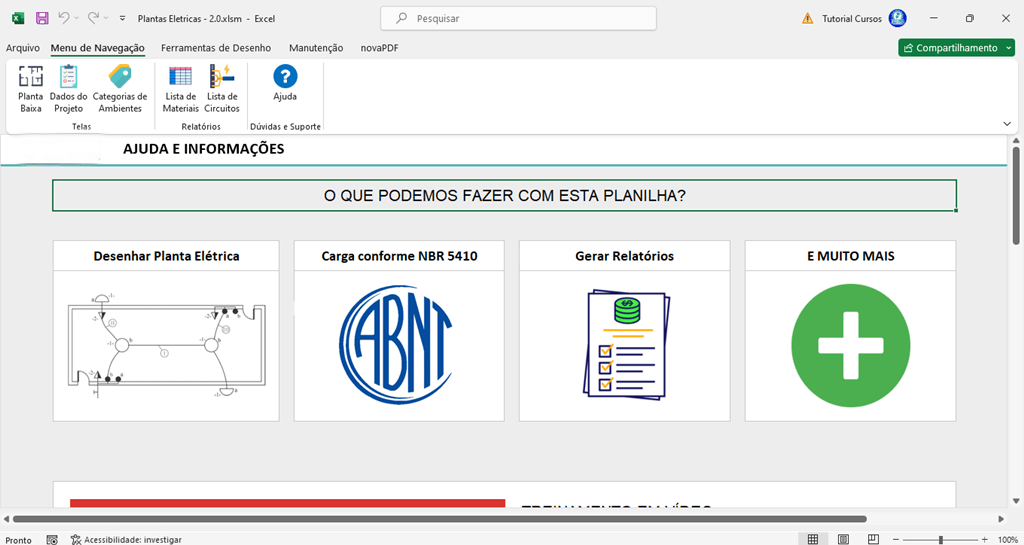Screen dimensions: 1024x545
Task: Switch to Normal view in status bar
Action: (813, 539)
